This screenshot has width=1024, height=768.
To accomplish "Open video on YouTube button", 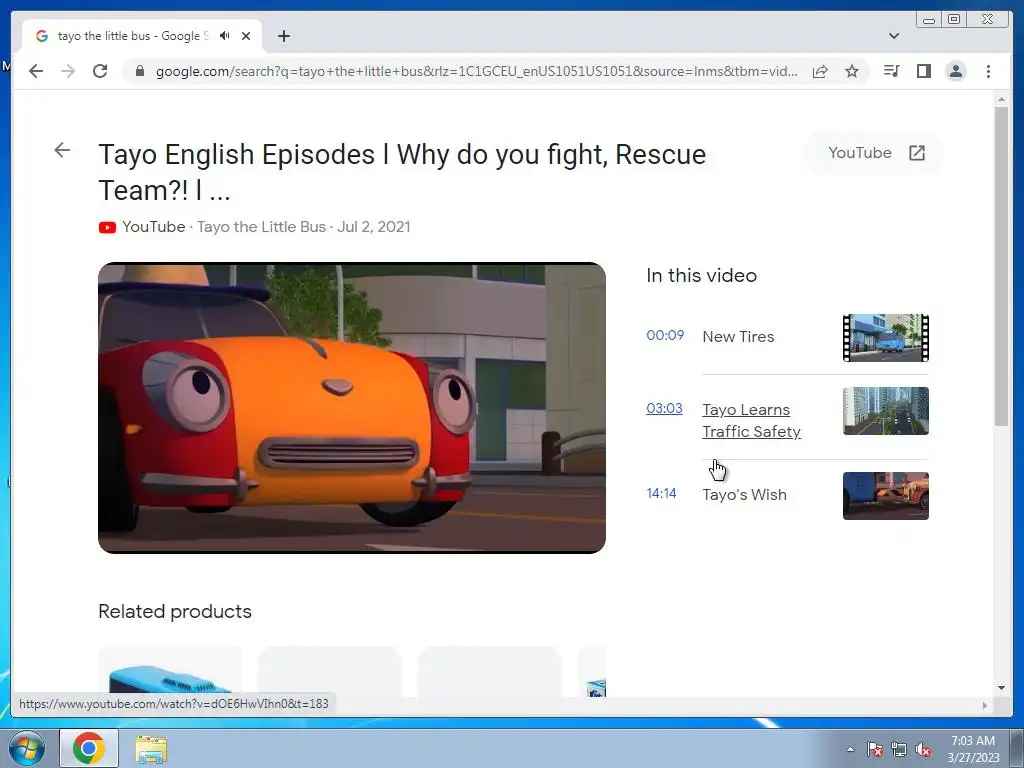I will coord(876,153).
